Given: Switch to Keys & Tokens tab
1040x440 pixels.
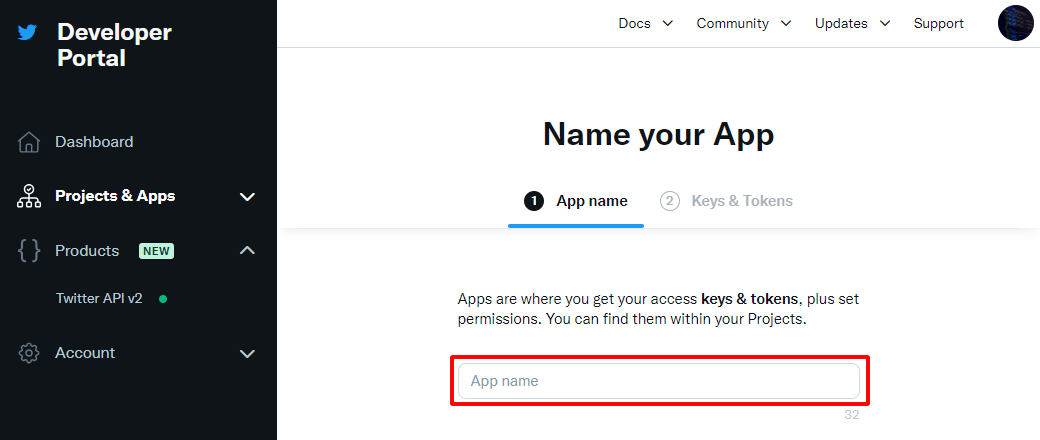Looking at the screenshot, I should coord(726,201).
